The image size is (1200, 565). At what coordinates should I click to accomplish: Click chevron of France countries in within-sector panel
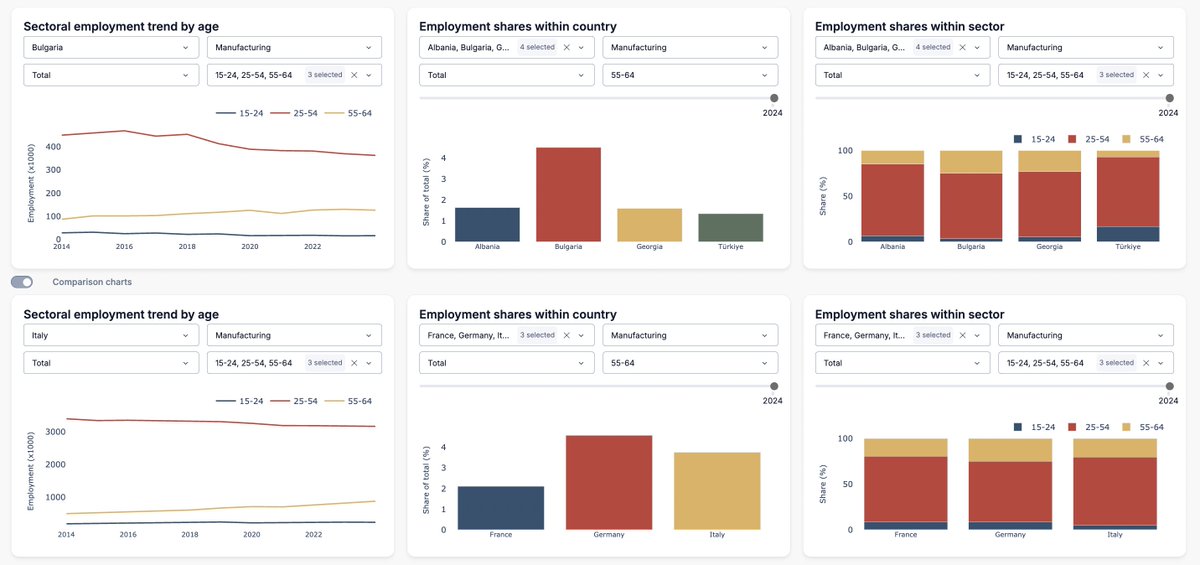tap(977, 335)
